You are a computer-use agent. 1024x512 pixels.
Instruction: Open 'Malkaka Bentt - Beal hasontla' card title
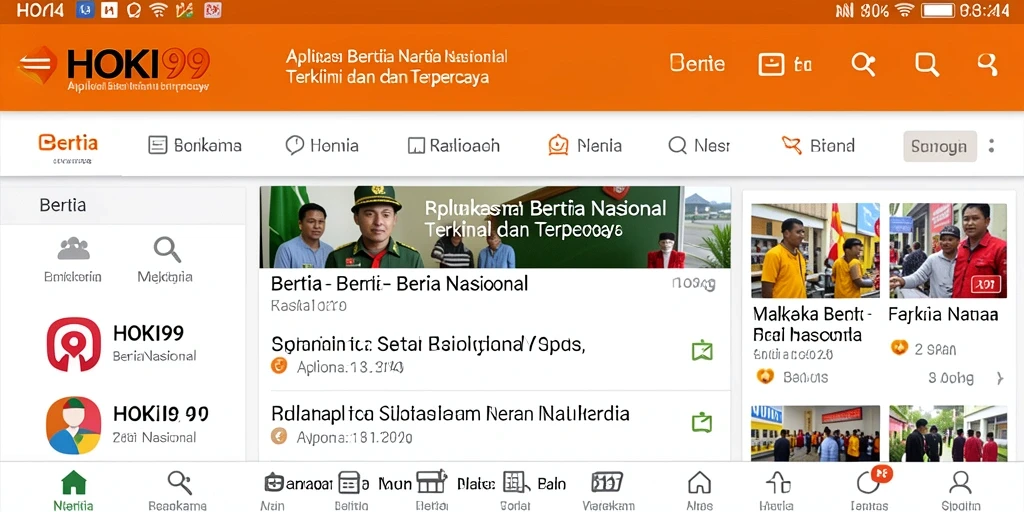(812, 325)
